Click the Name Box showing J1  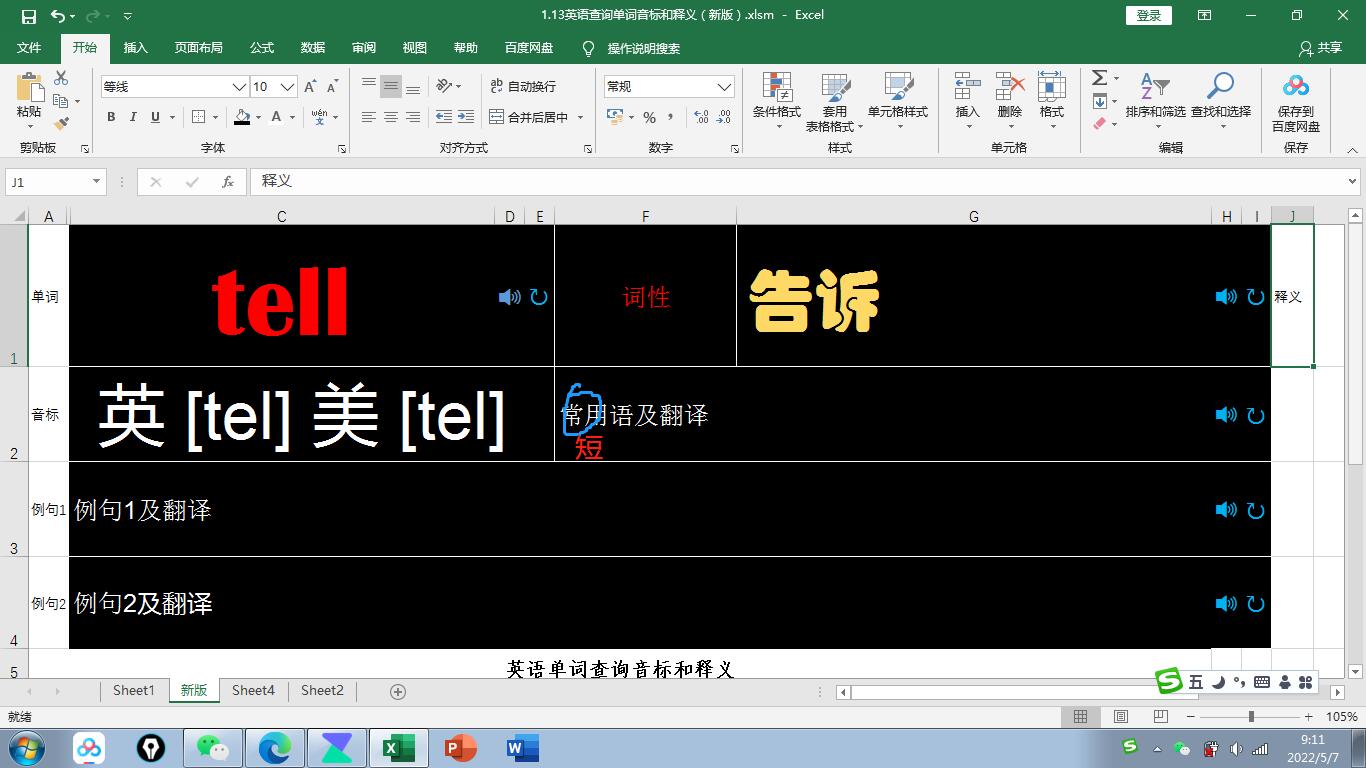pos(47,181)
